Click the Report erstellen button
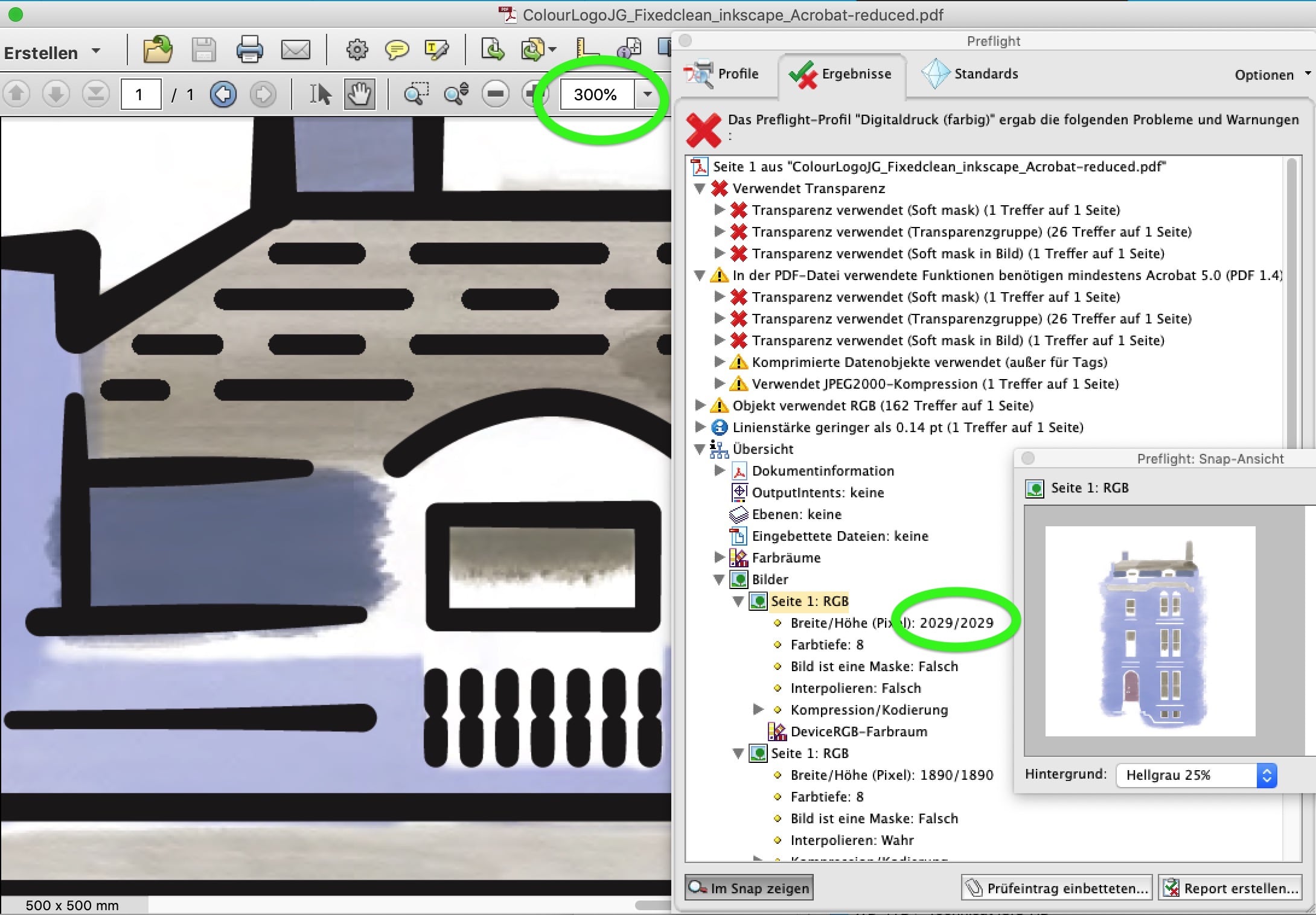This screenshot has width=1316, height=915. tap(1231, 887)
